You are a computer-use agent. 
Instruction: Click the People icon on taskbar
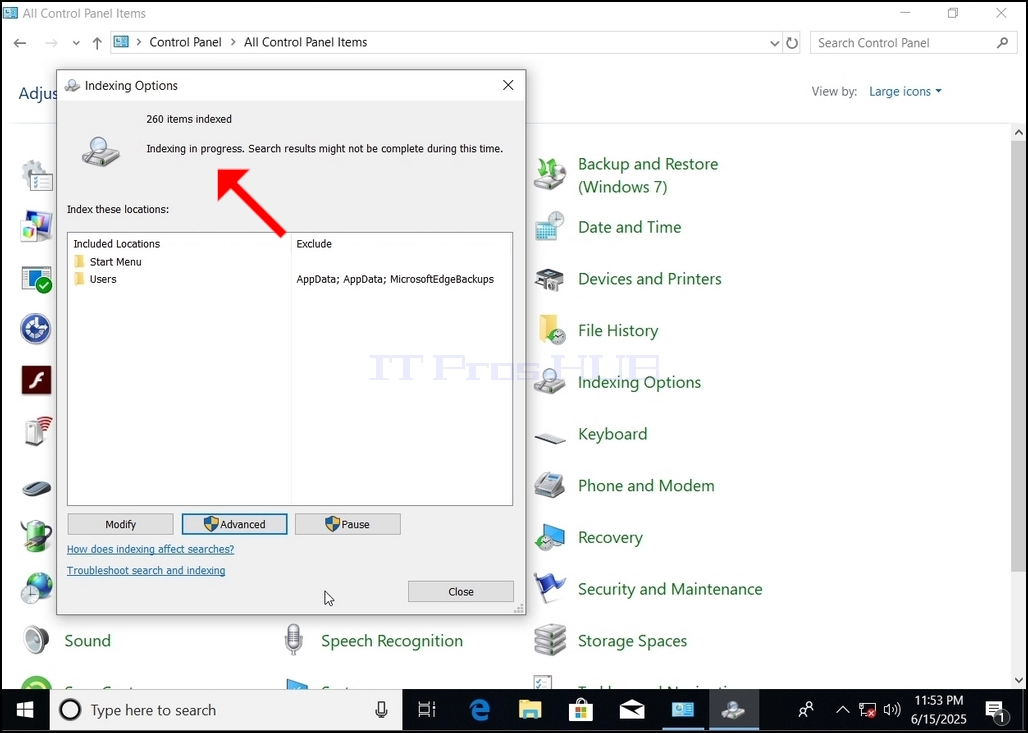[806, 710]
